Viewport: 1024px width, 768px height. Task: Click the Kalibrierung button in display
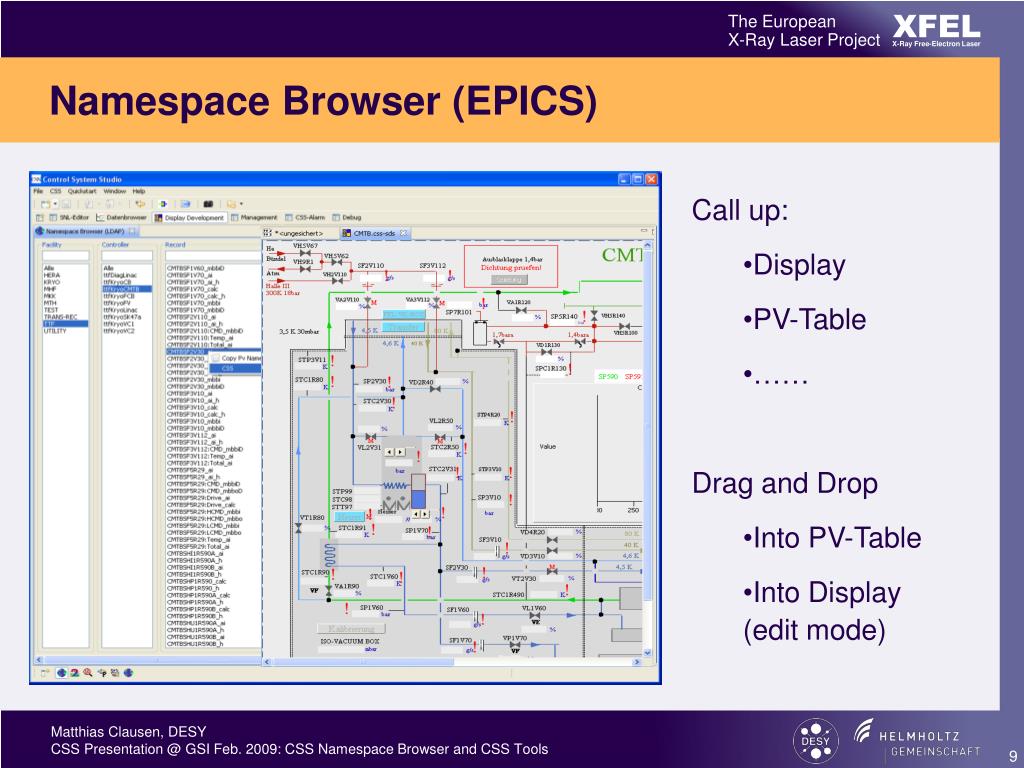click(351, 628)
